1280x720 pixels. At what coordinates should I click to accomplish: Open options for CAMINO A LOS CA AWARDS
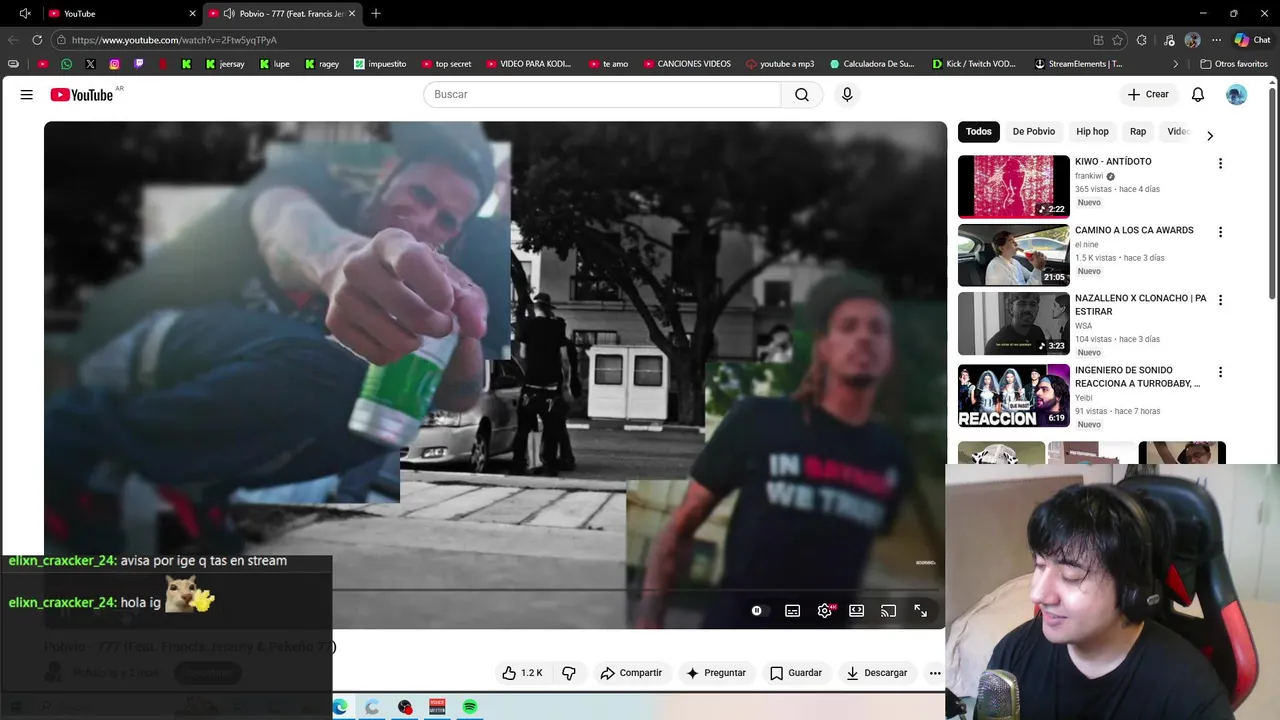[1220, 232]
